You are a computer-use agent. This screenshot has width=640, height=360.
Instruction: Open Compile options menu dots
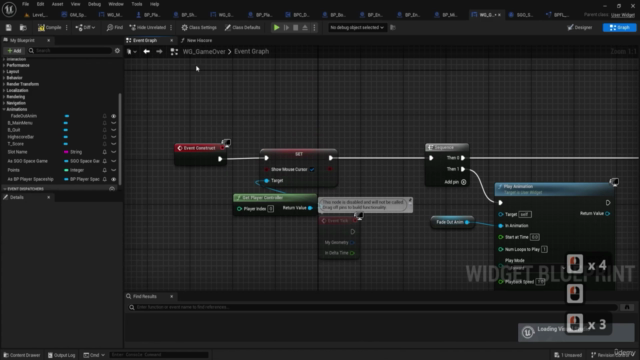pyautogui.click(x=67, y=27)
